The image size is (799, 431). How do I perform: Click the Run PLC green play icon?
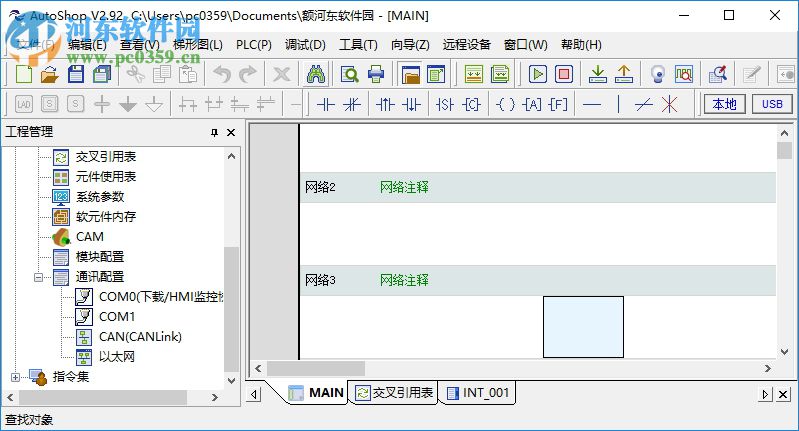(x=538, y=74)
